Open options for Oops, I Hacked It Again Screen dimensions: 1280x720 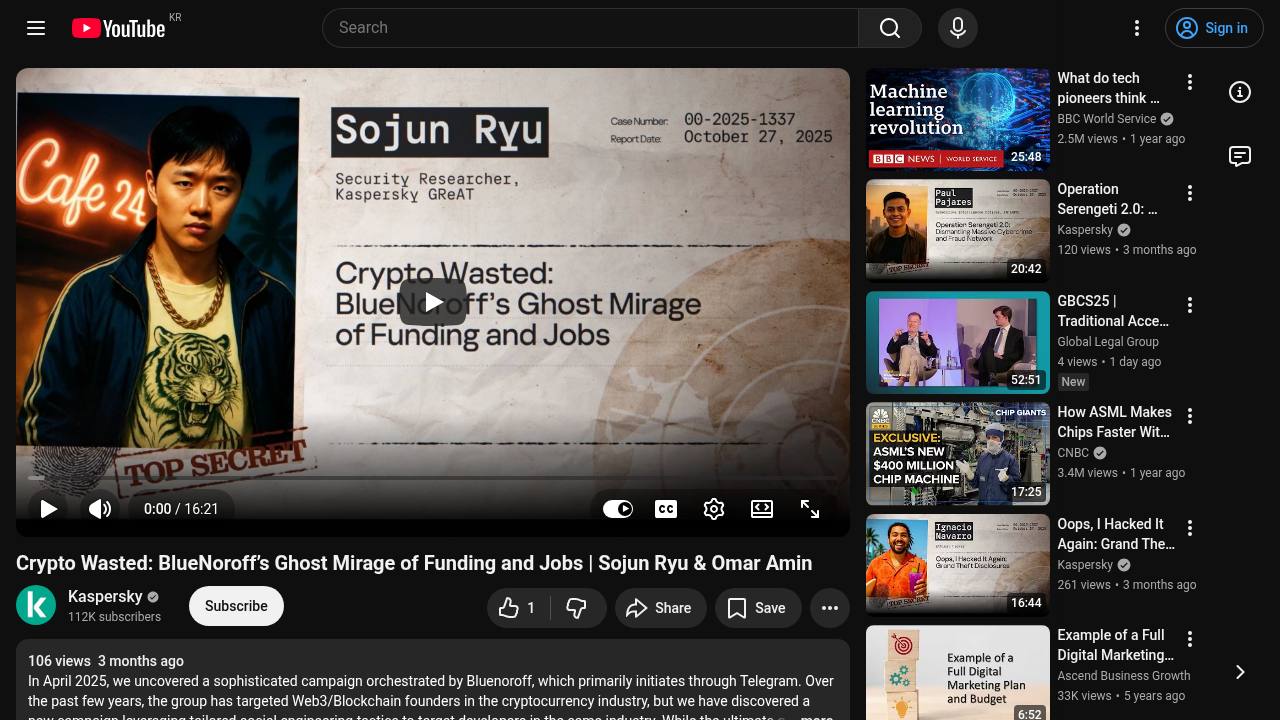1190,528
